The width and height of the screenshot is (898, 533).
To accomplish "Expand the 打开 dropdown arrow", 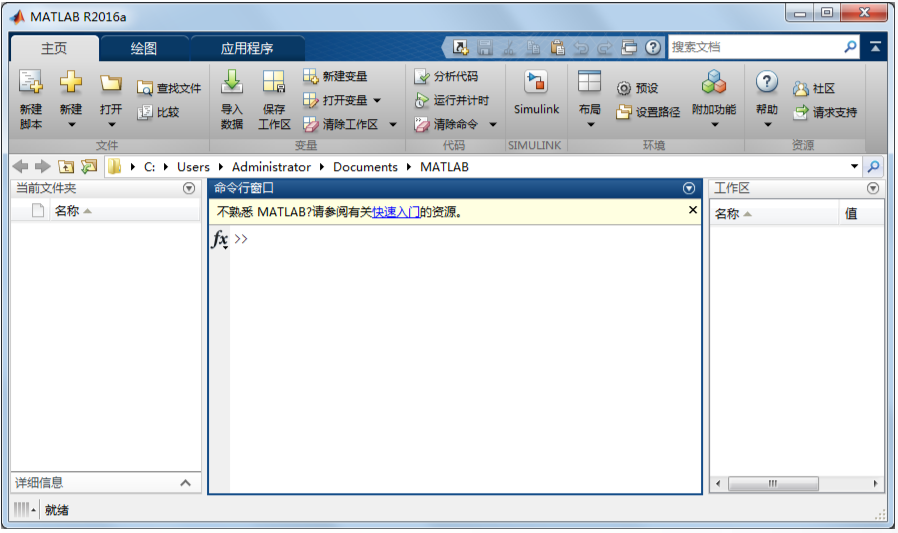I will pyautogui.click(x=112, y=125).
